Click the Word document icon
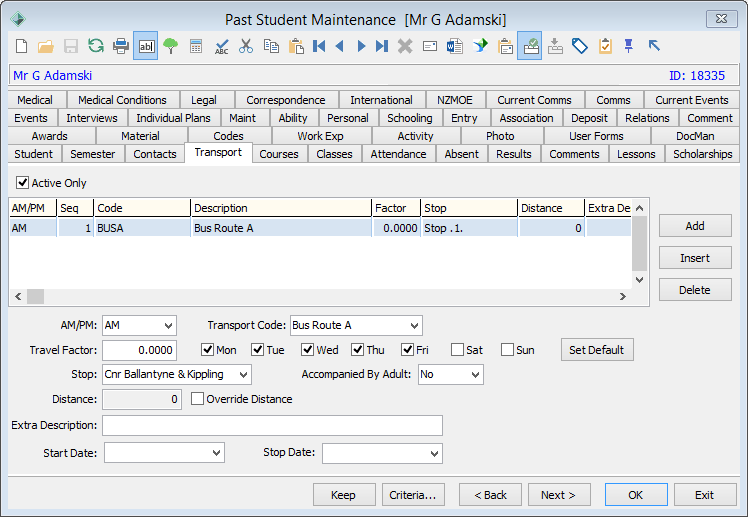Viewport: 748px width, 517px height. (455, 46)
